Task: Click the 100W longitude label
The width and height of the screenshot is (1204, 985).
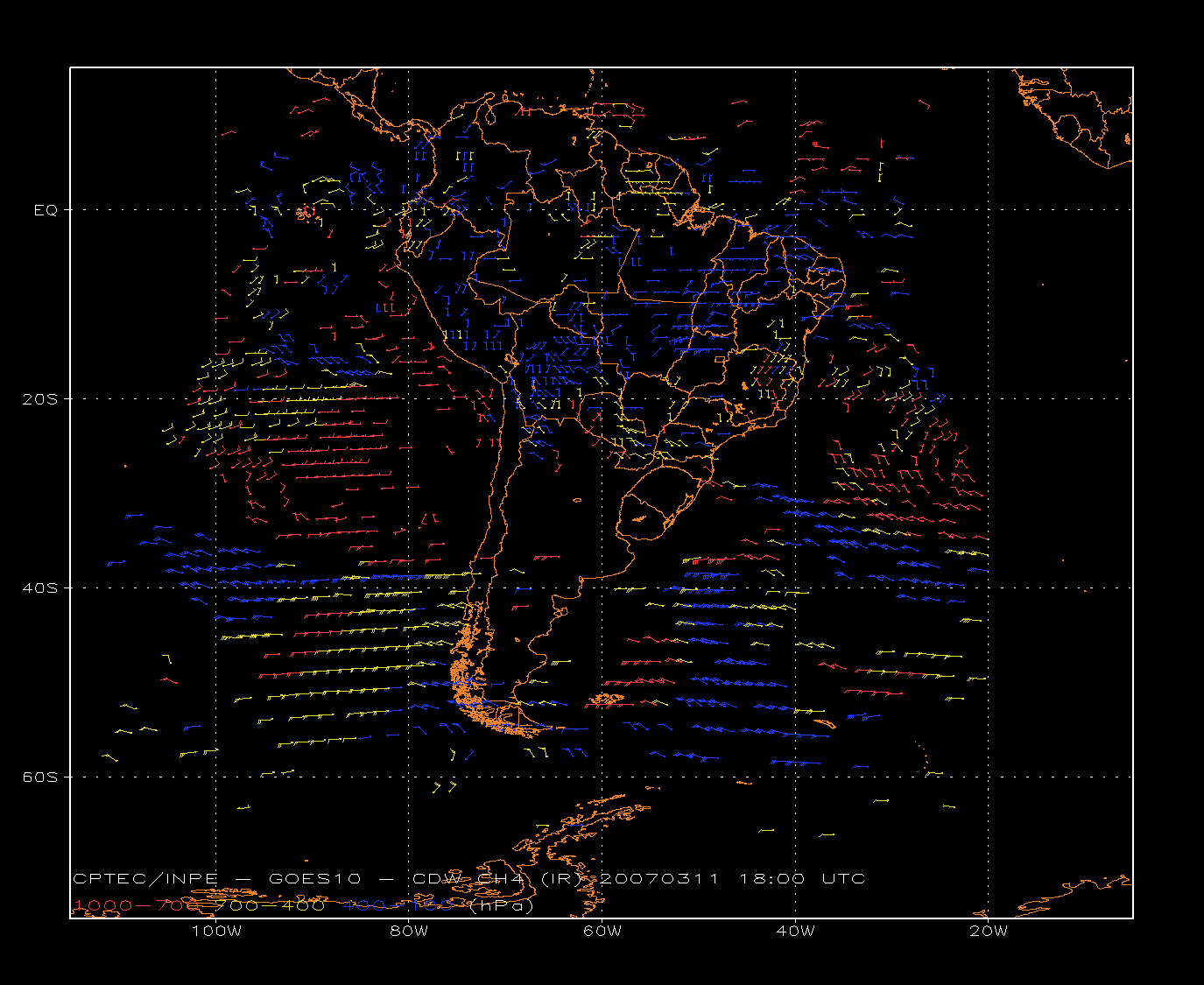Action: point(216,931)
